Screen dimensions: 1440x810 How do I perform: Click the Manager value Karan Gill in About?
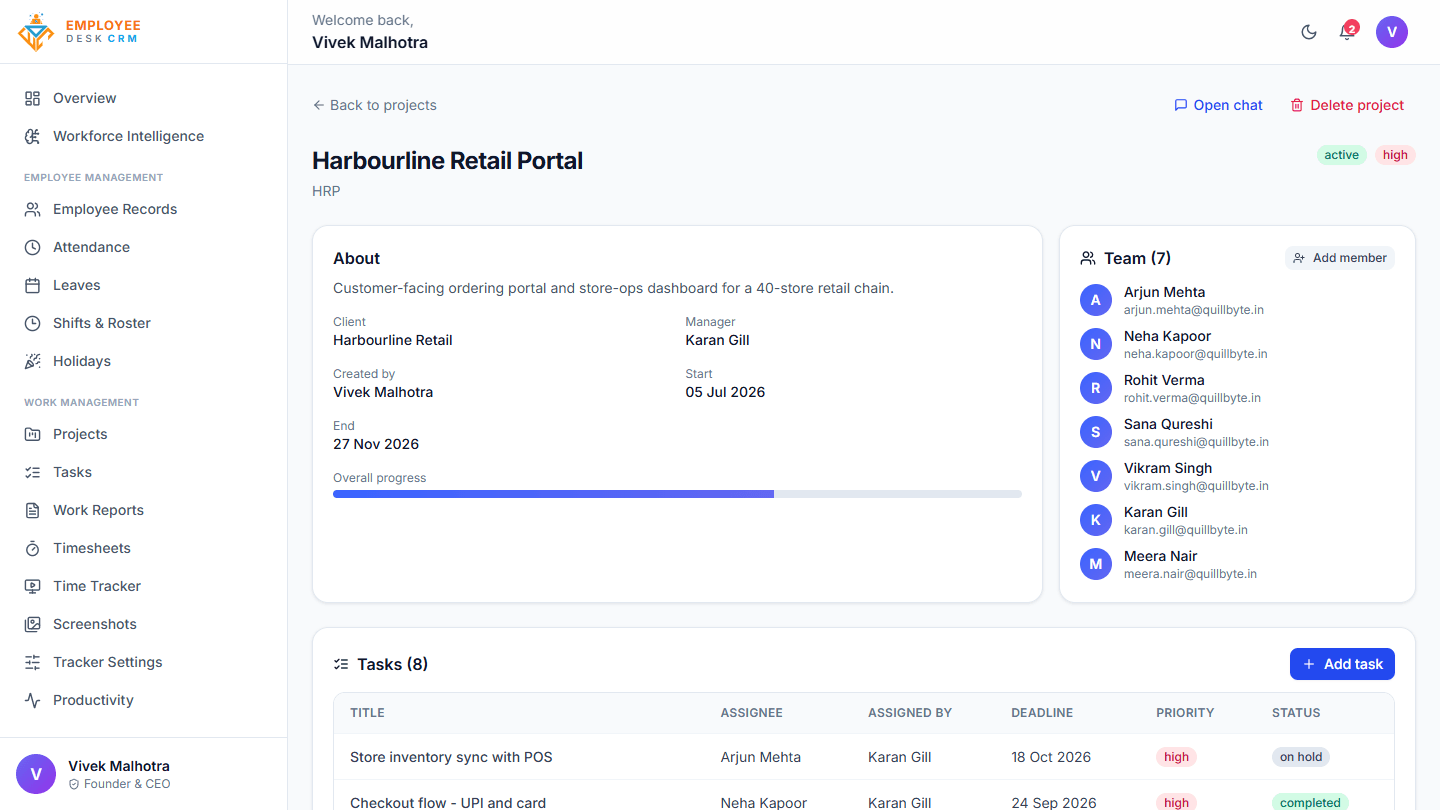717,340
